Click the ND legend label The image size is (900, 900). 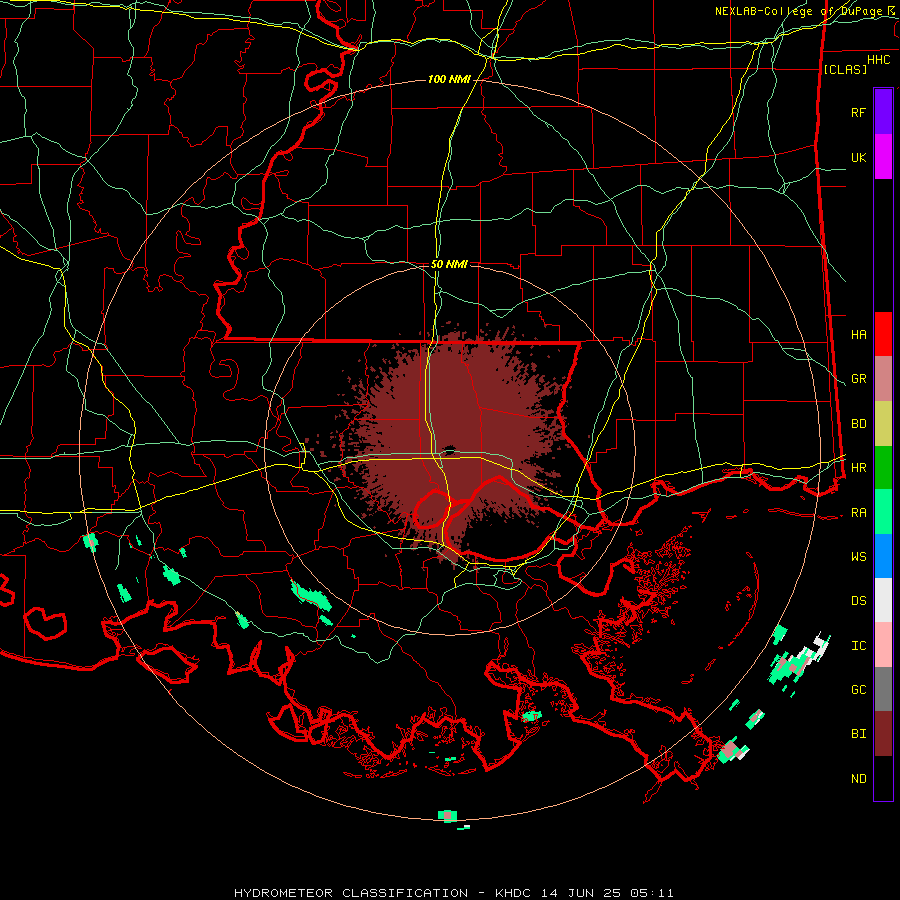(x=858, y=779)
